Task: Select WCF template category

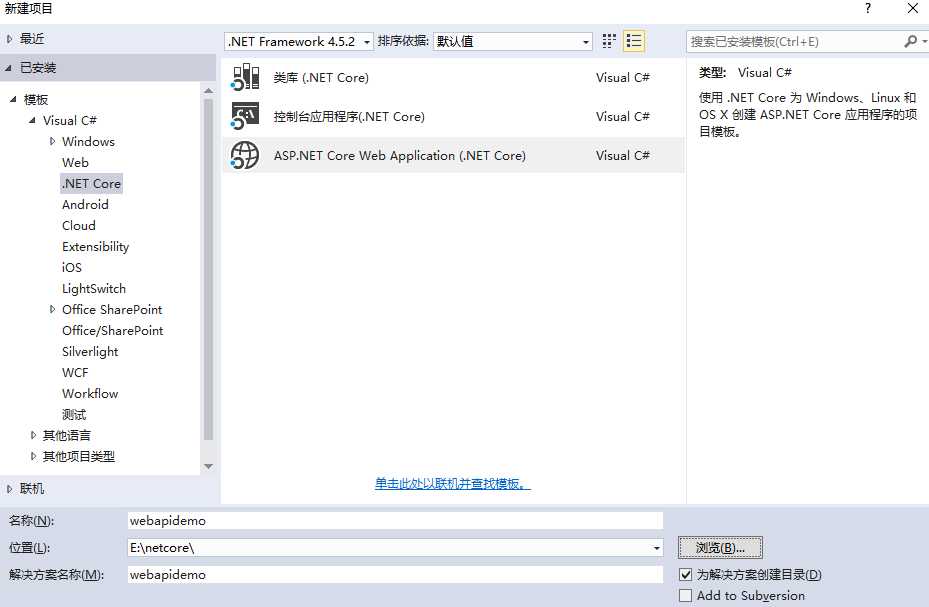Action: coord(75,372)
